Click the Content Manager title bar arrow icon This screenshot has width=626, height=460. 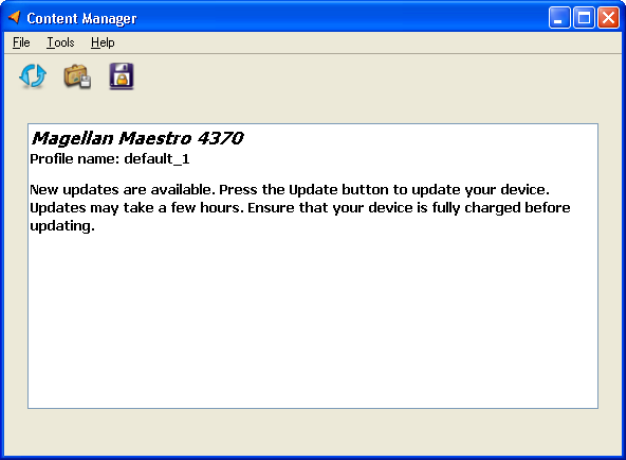click(15, 17)
